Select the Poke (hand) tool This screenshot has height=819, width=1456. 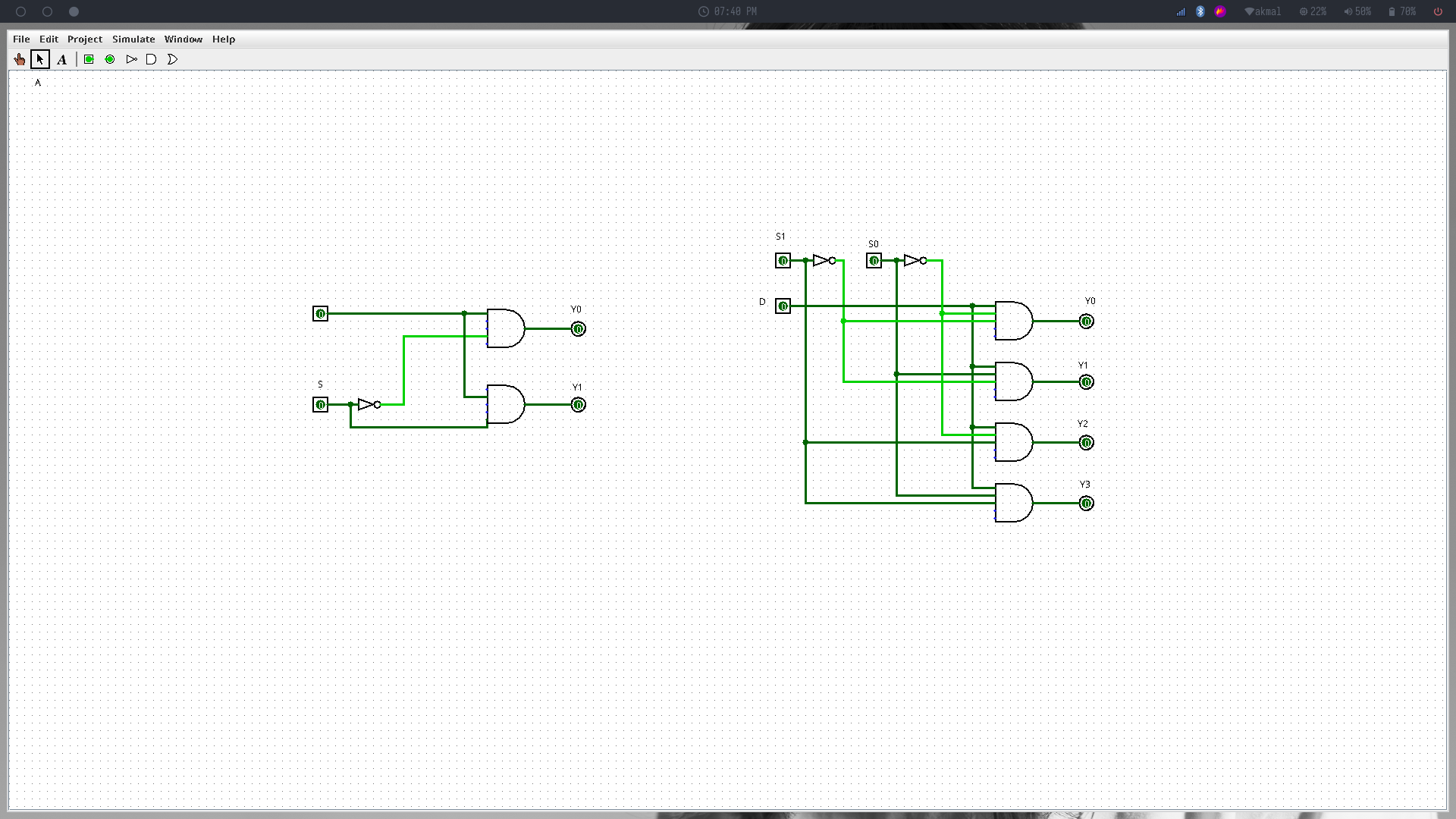[x=20, y=59]
